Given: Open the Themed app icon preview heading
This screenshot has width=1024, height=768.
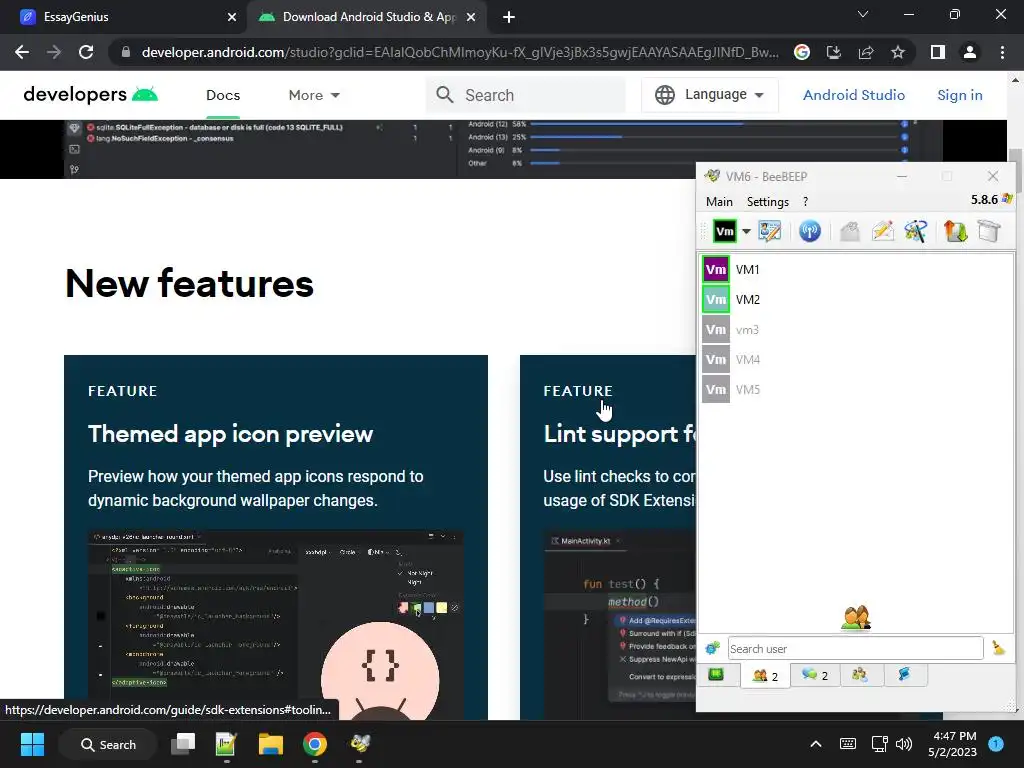Looking at the screenshot, I should 231,434.
